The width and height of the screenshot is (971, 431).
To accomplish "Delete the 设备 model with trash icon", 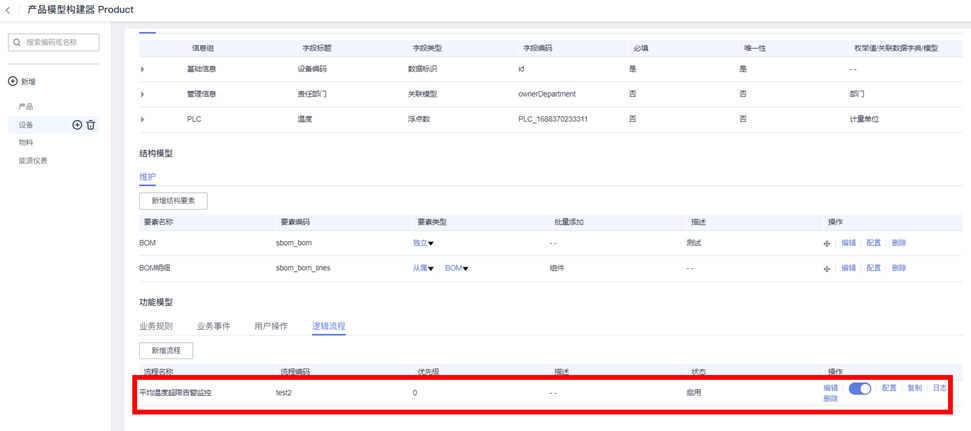I will (90, 125).
